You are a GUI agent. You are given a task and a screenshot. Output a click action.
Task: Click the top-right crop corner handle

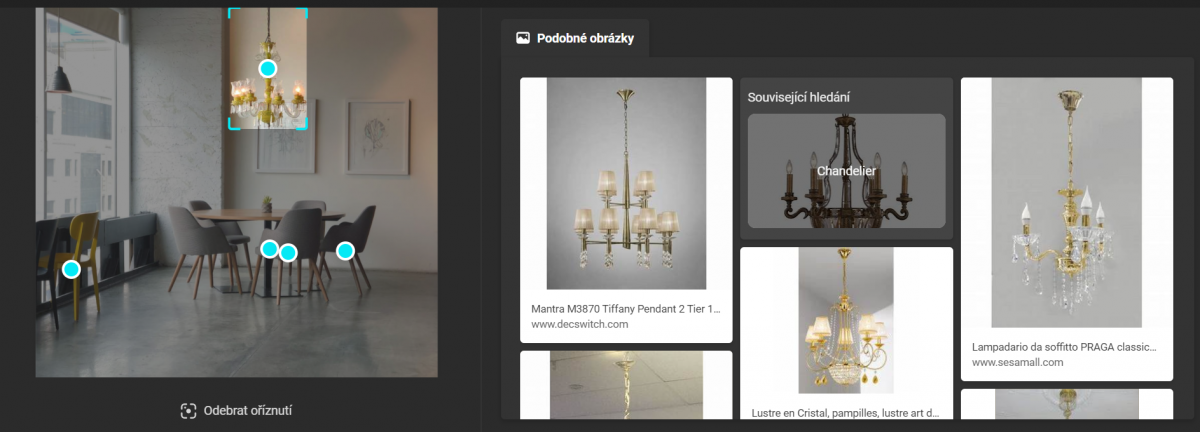(301, 13)
